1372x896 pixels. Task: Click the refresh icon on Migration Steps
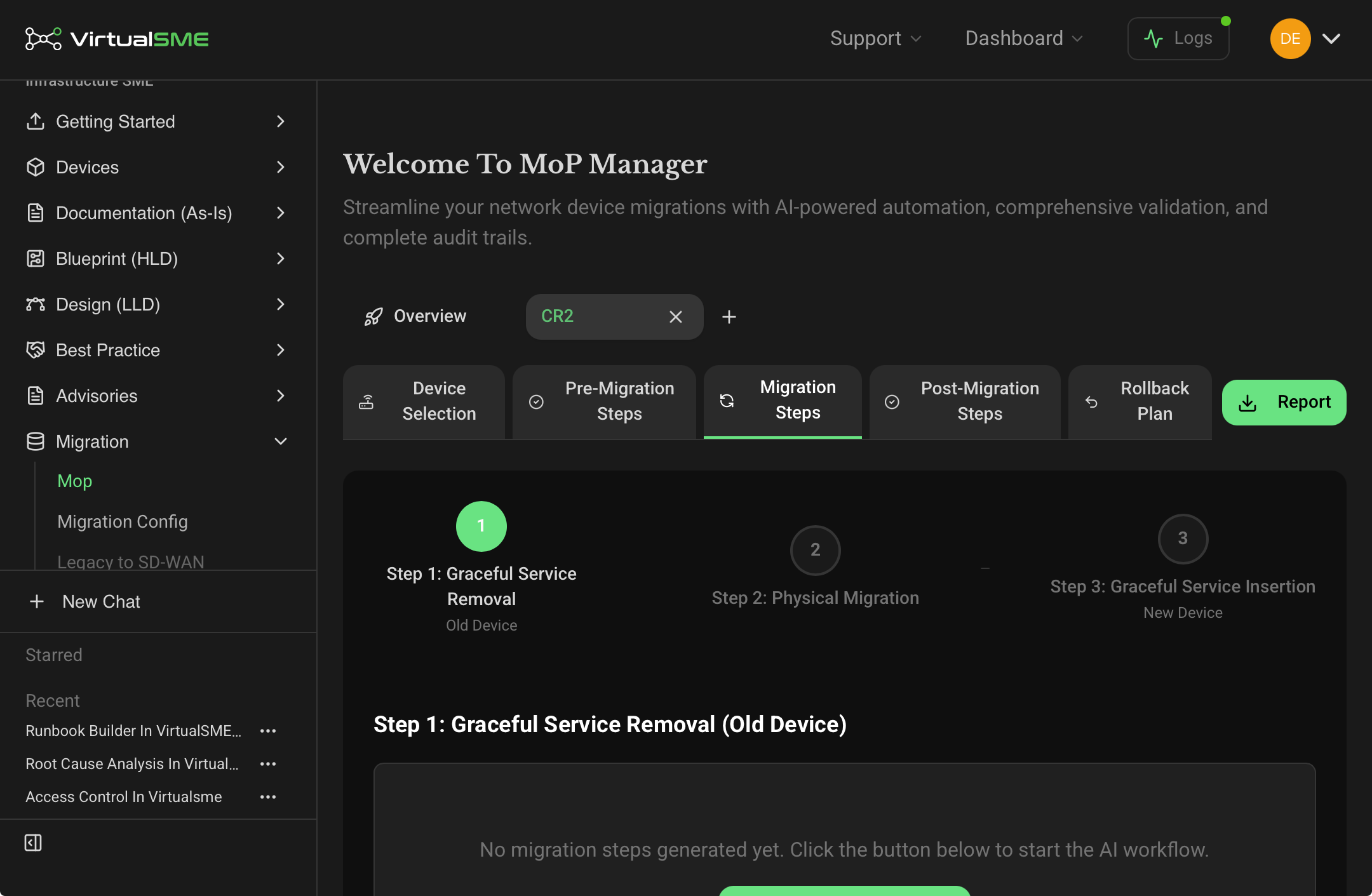[x=727, y=401]
